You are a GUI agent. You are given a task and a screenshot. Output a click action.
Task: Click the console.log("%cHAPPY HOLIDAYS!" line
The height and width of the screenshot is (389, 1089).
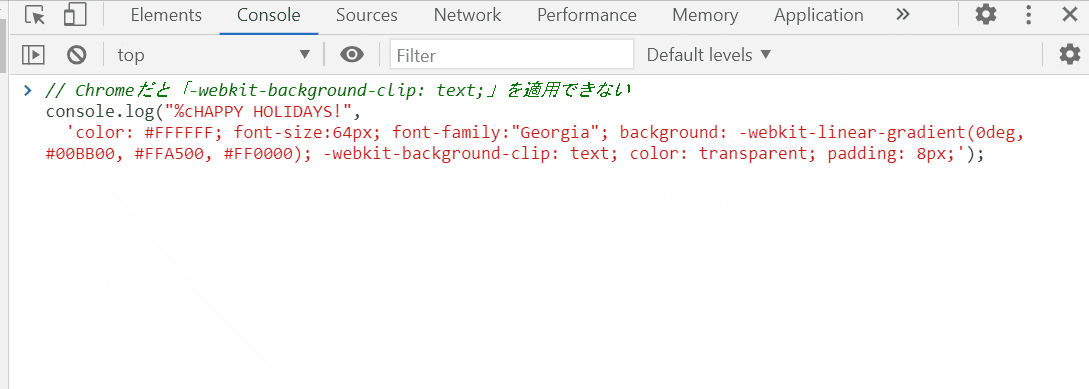204,111
